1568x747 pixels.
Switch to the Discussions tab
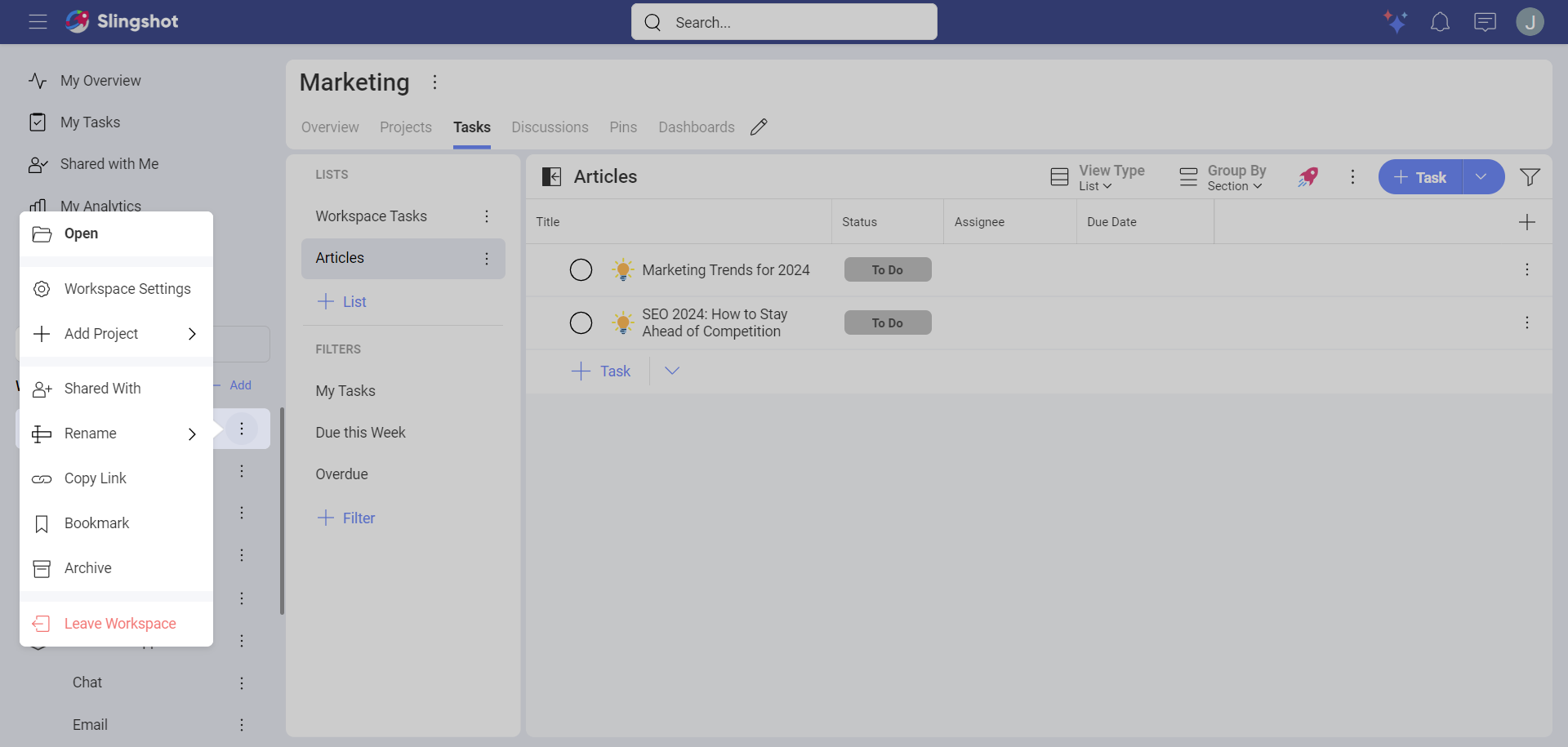click(550, 127)
